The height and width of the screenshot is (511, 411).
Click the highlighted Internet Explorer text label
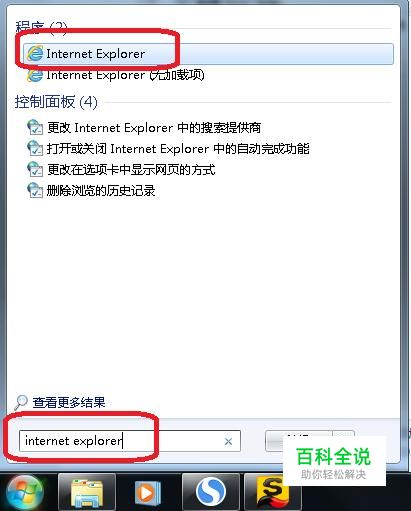click(x=96, y=54)
